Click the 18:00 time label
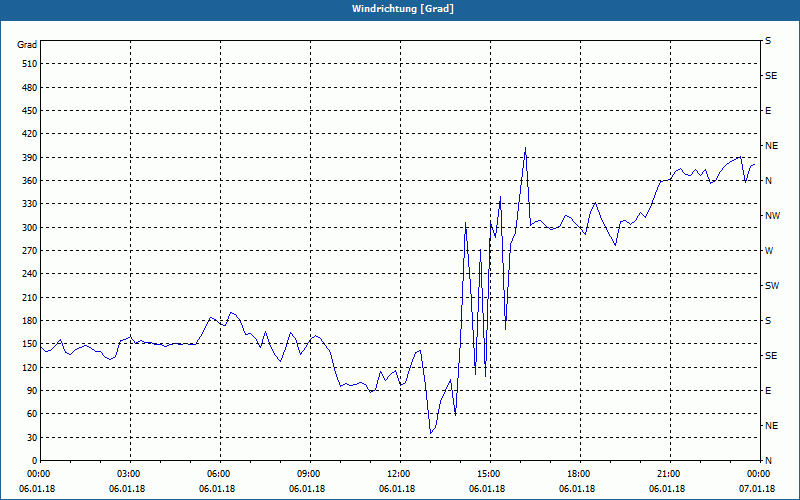This screenshot has width=800, height=500. coord(577,474)
